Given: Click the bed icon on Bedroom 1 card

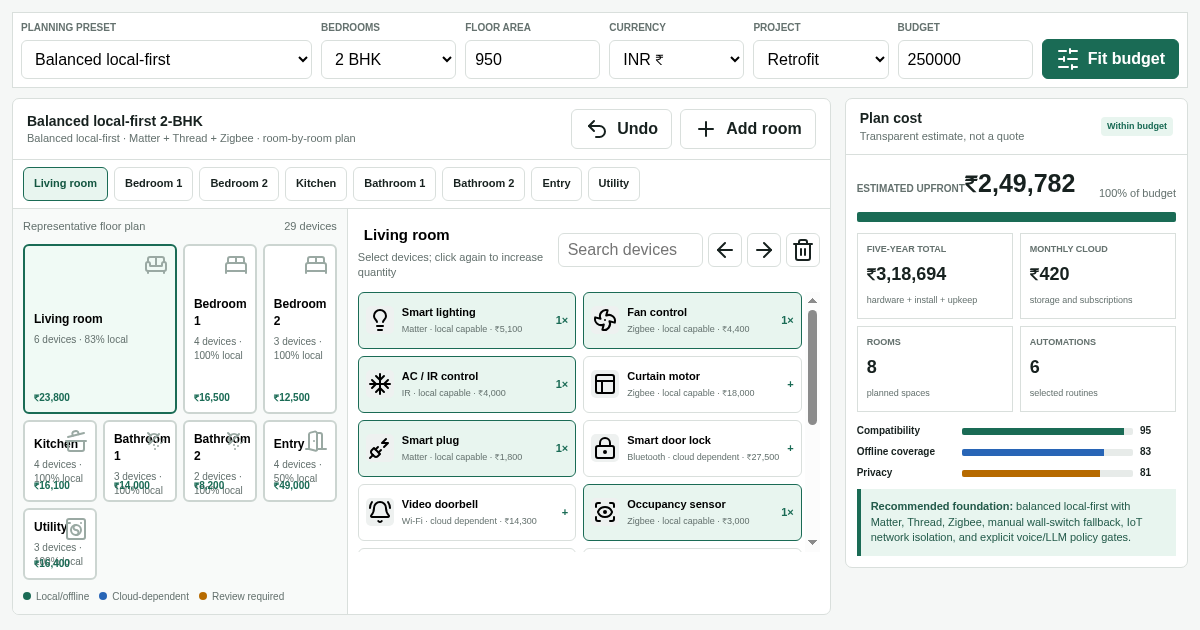Looking at the screenshot, I should click(236, 265).
